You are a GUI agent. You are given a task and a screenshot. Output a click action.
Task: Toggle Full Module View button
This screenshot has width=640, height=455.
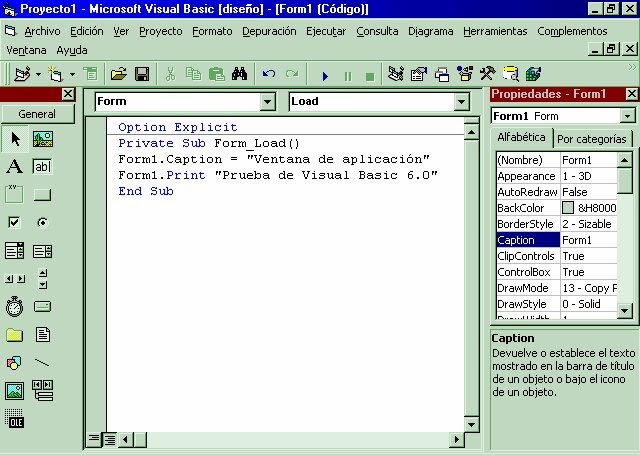coord(110,439)
